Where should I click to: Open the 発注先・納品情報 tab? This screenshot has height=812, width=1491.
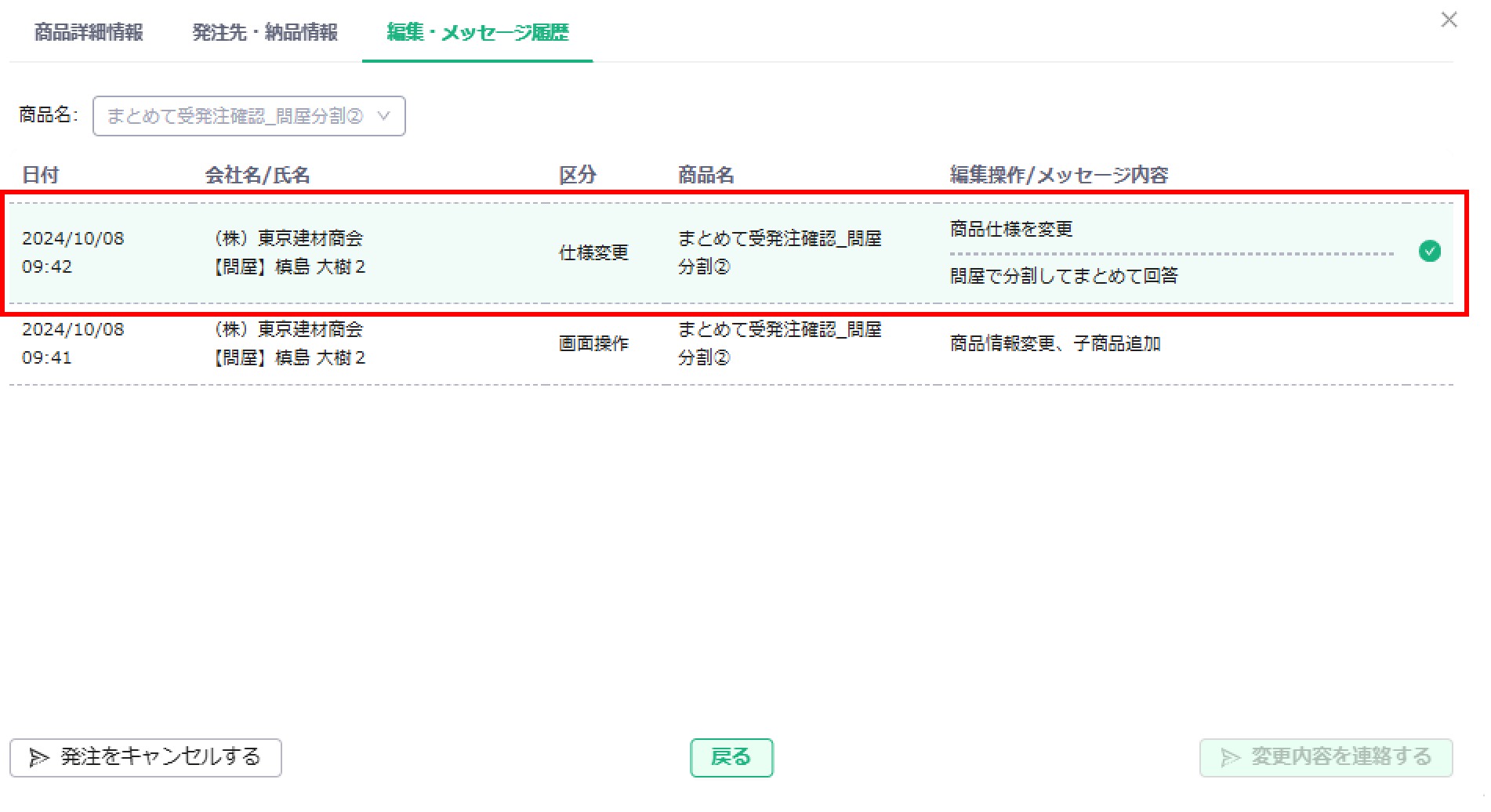tap(265, 32)
